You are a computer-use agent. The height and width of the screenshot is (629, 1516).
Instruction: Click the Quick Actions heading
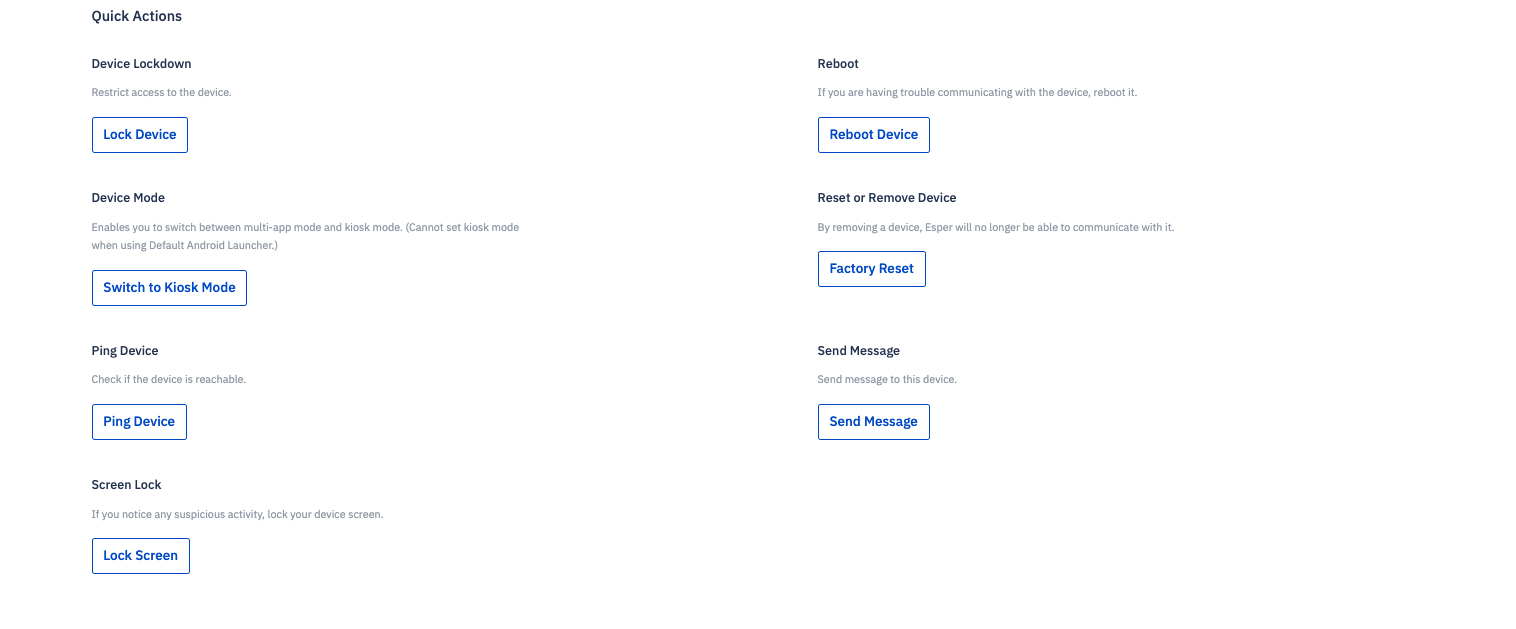pos(136,16)
